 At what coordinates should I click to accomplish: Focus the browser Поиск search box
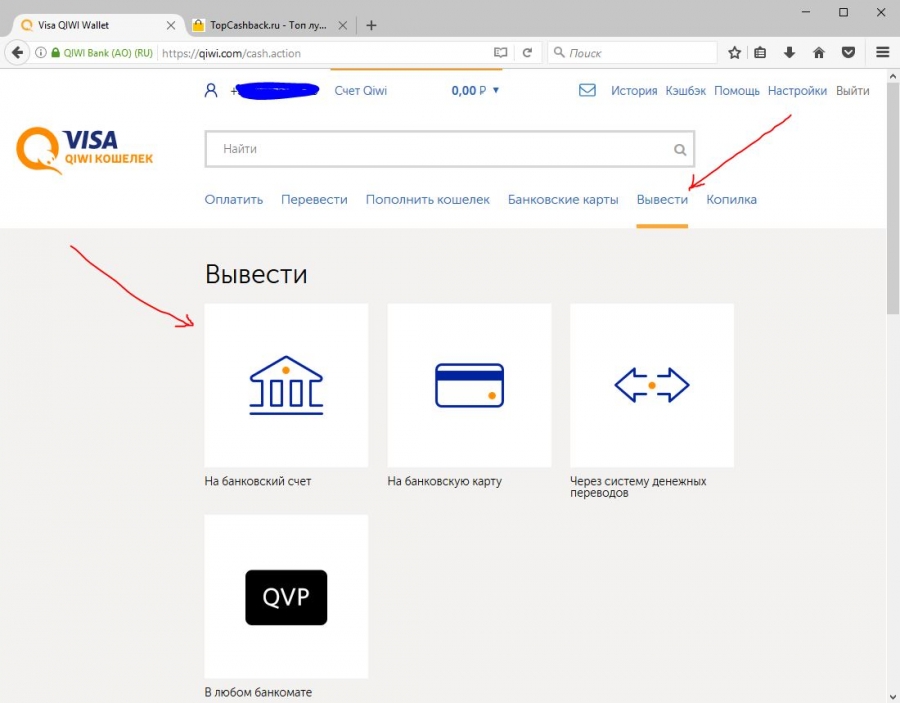coord(632,53)
